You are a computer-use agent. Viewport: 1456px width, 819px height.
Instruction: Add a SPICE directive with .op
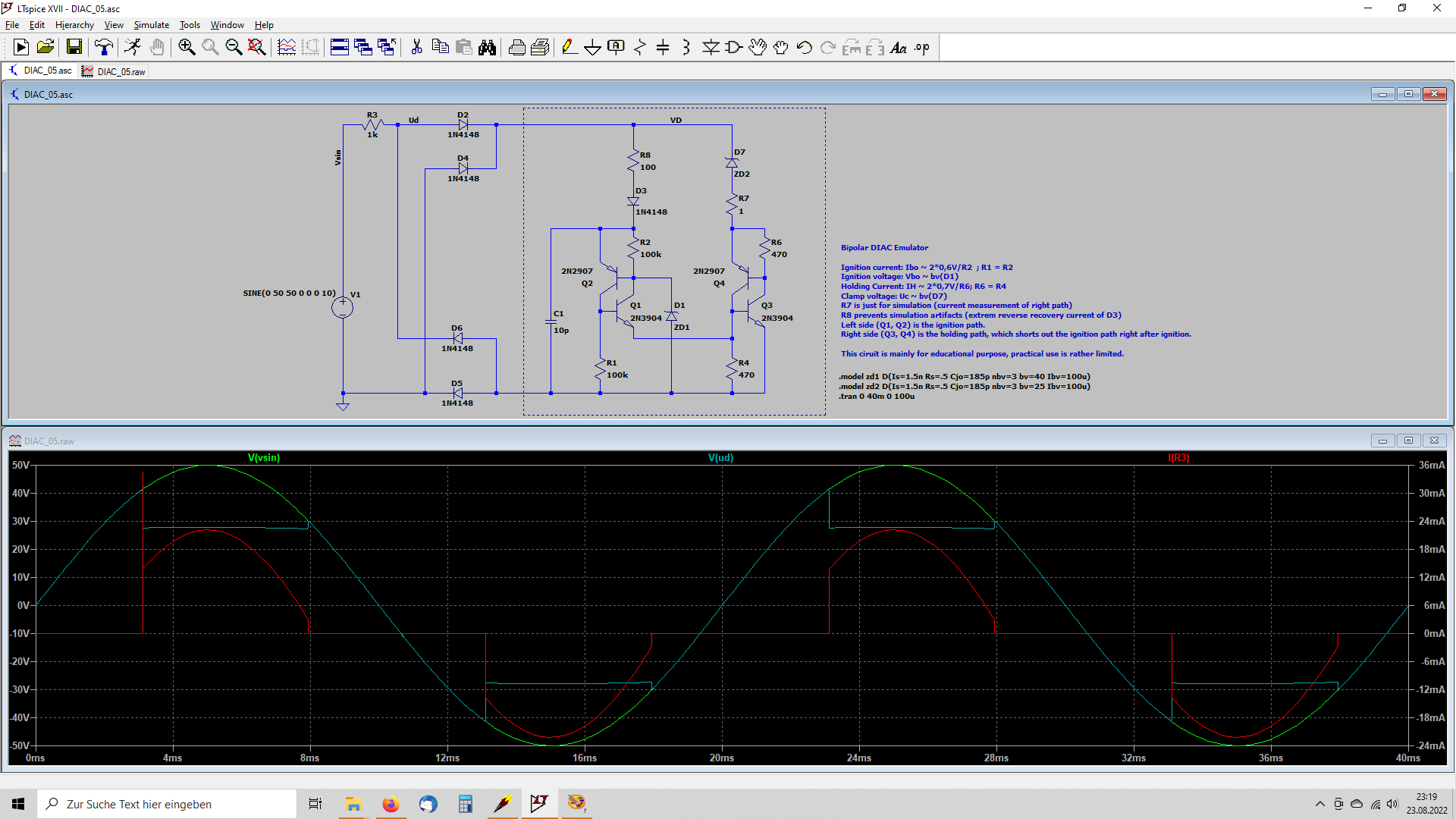(x=922, y=47)
